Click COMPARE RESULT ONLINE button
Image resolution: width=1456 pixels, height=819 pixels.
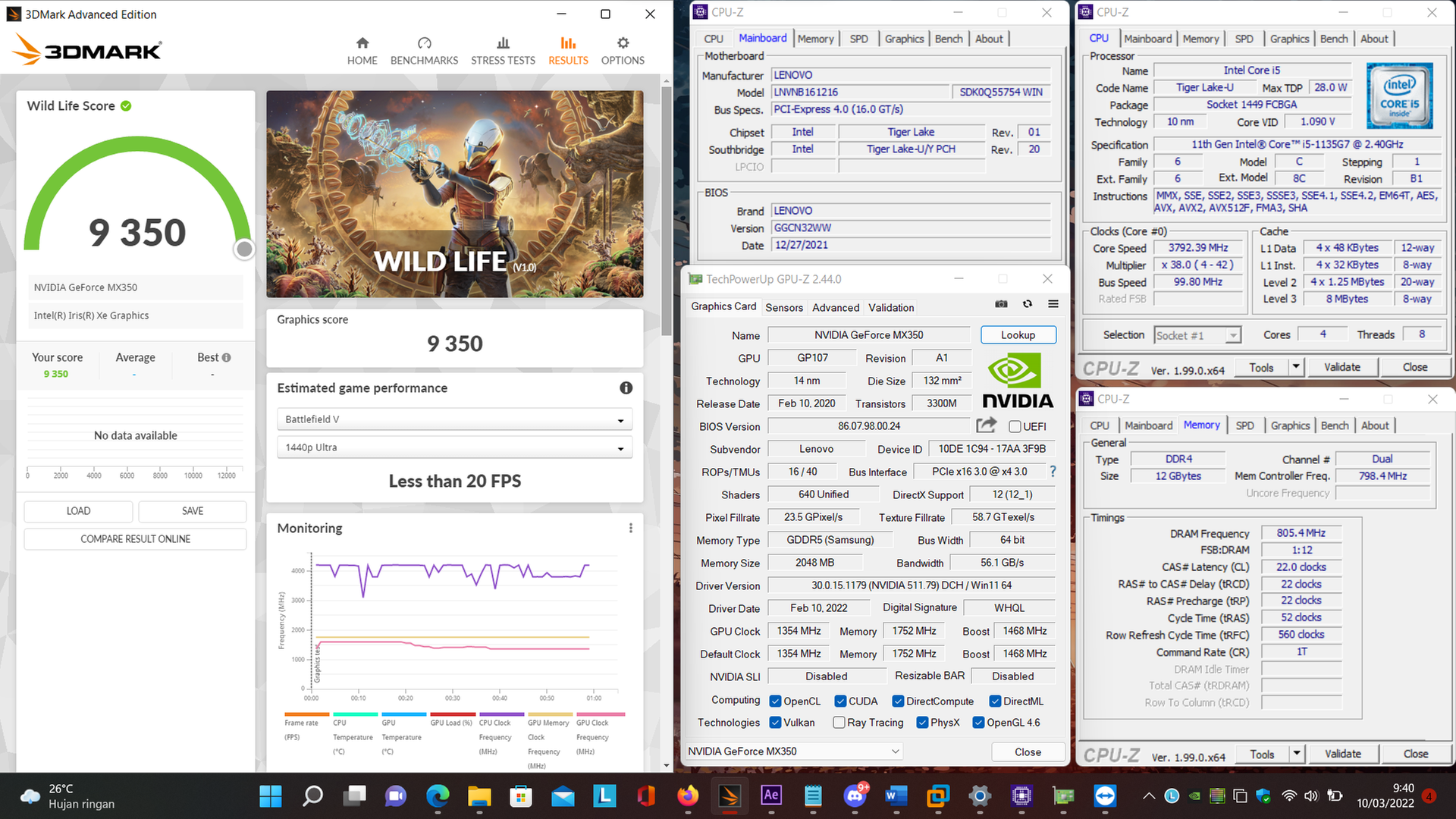coord(135,539)
